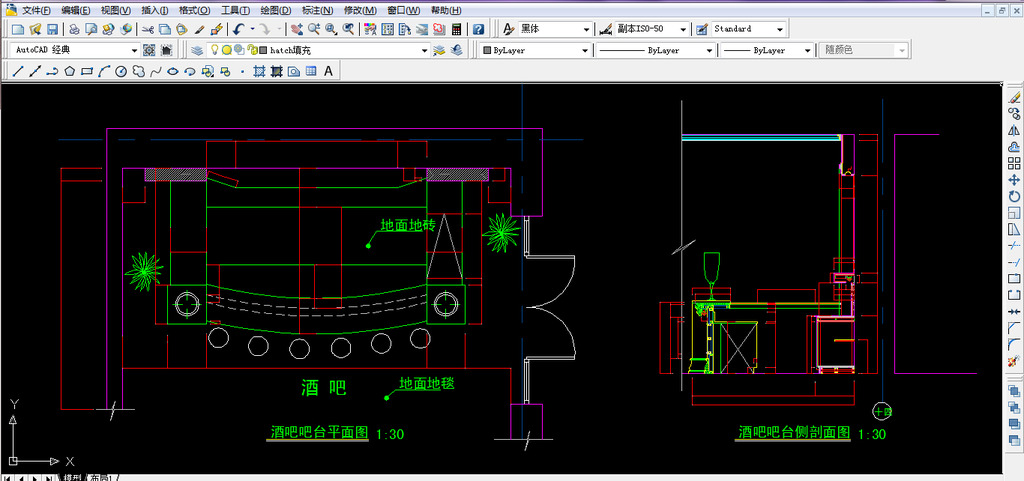Screen dimensions: 1024x481
Task: Select the Line drawing tool
Action: 16,71
